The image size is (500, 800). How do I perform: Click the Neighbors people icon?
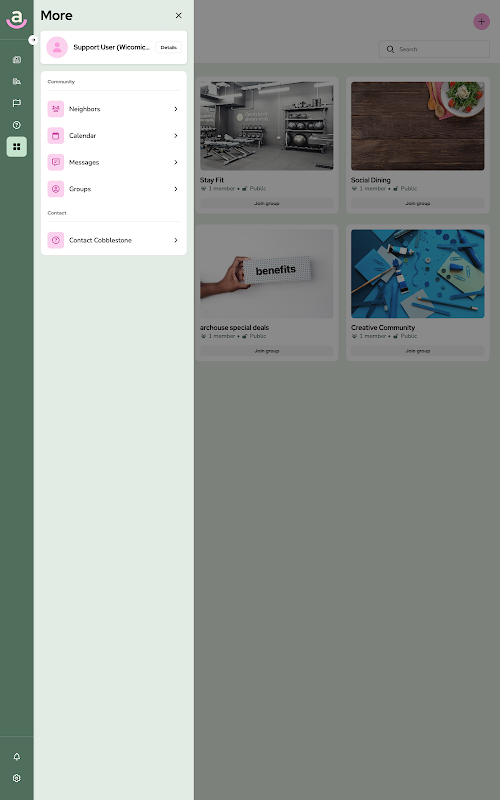(x=56, y=109)
